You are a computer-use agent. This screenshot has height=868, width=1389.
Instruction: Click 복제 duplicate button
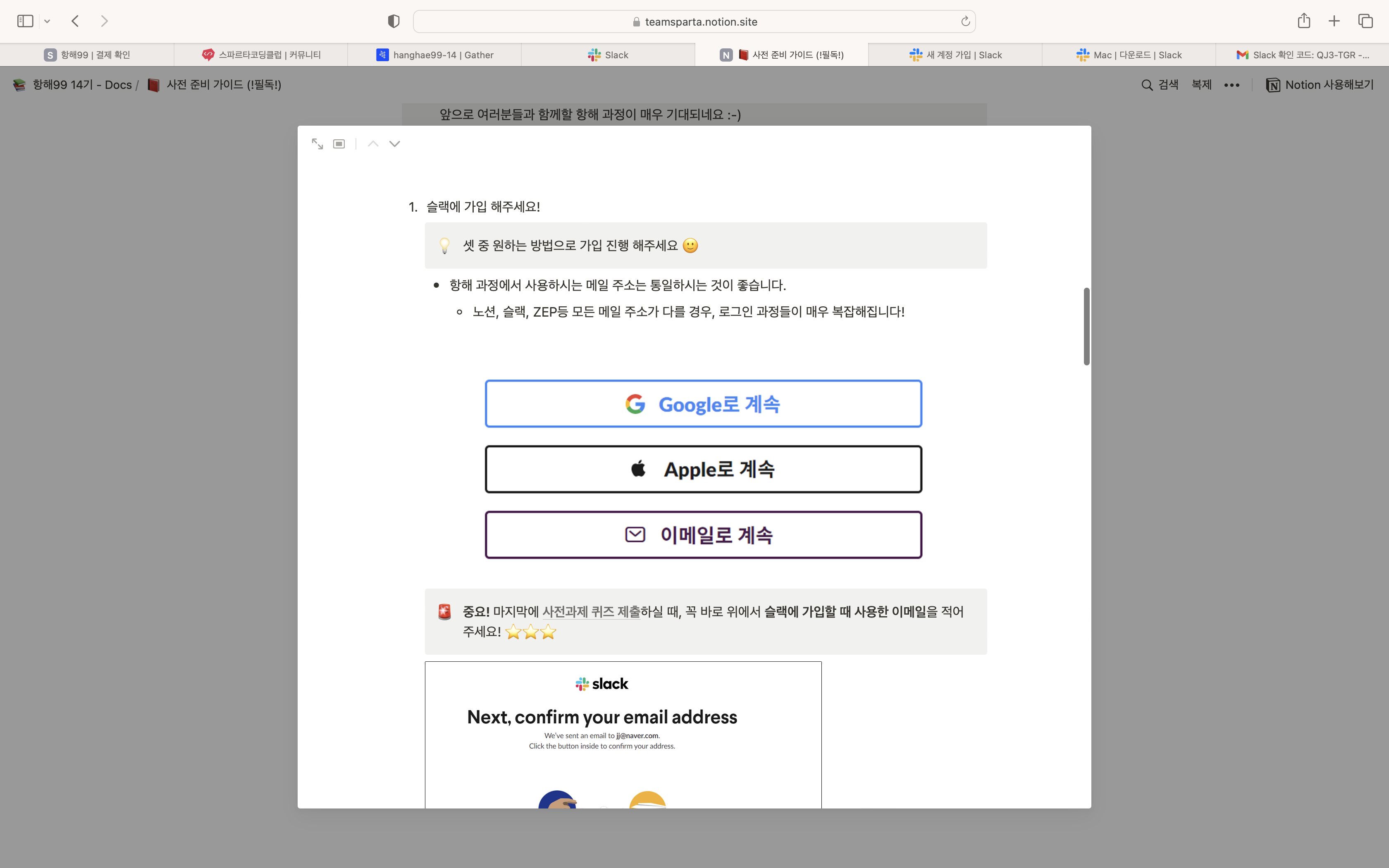pyautogui.click(x=1201, y=85)
